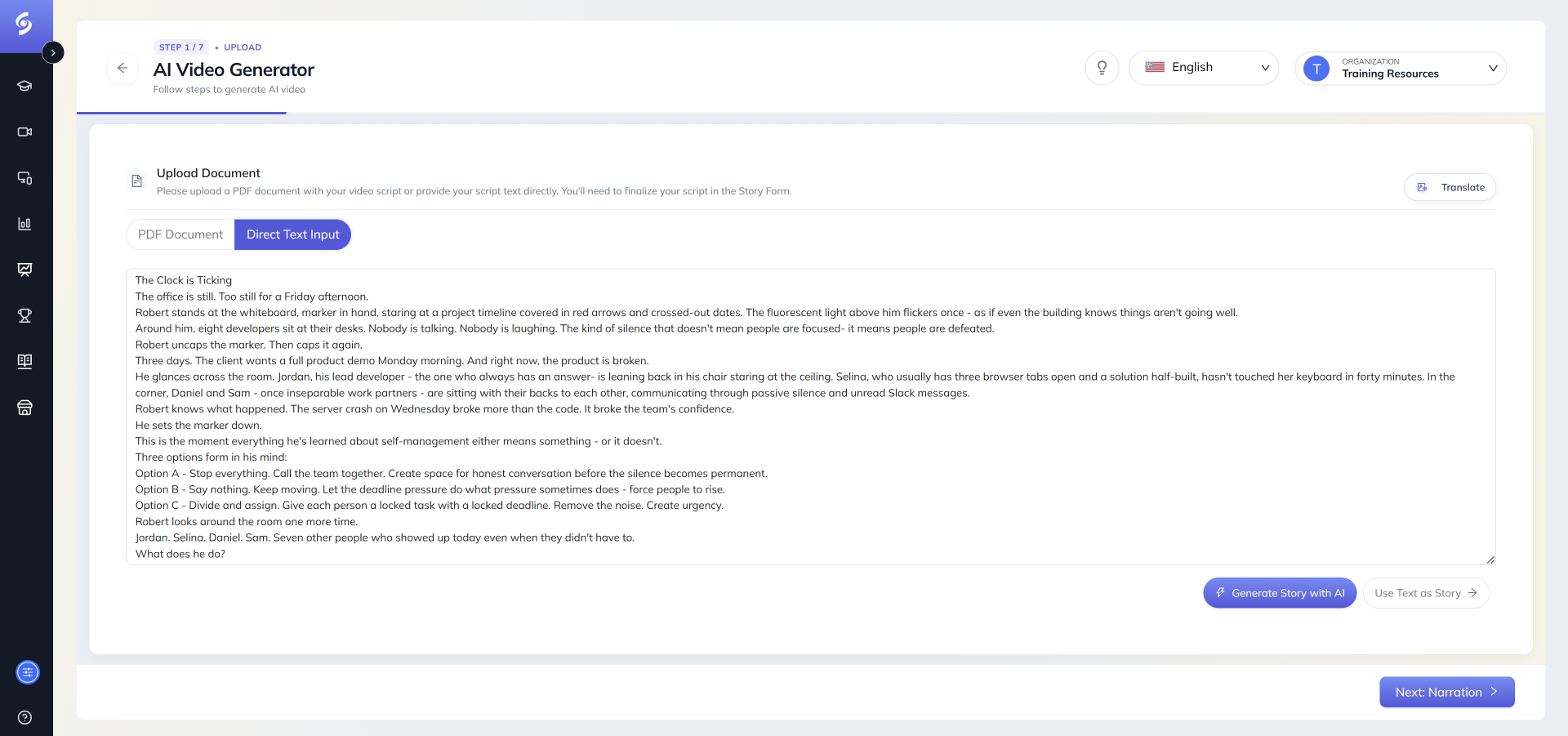Open the presentation board sidebar icon

pyautogui.click(x=24, y=270)
